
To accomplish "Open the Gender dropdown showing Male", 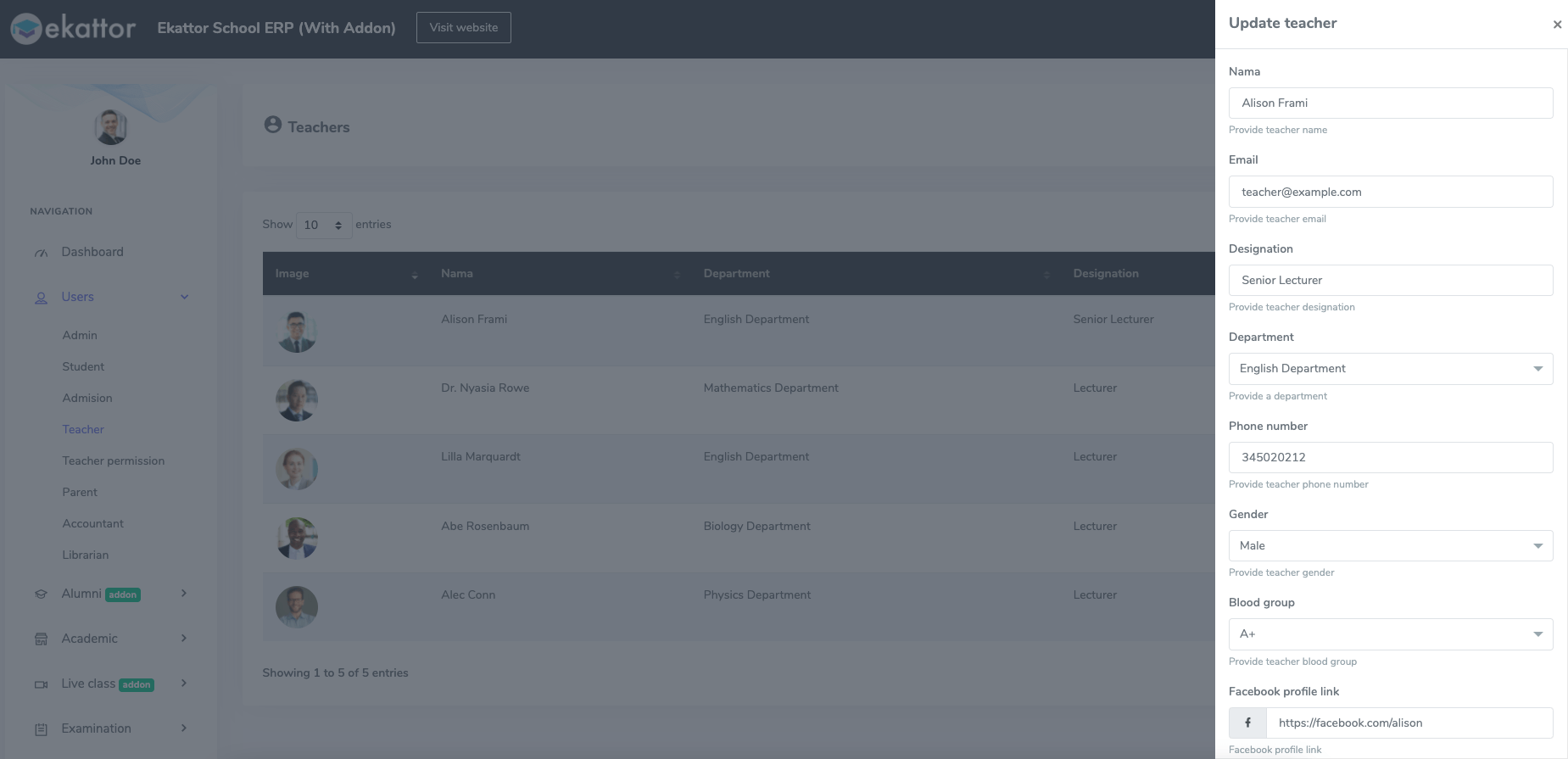I will 1390,546.
